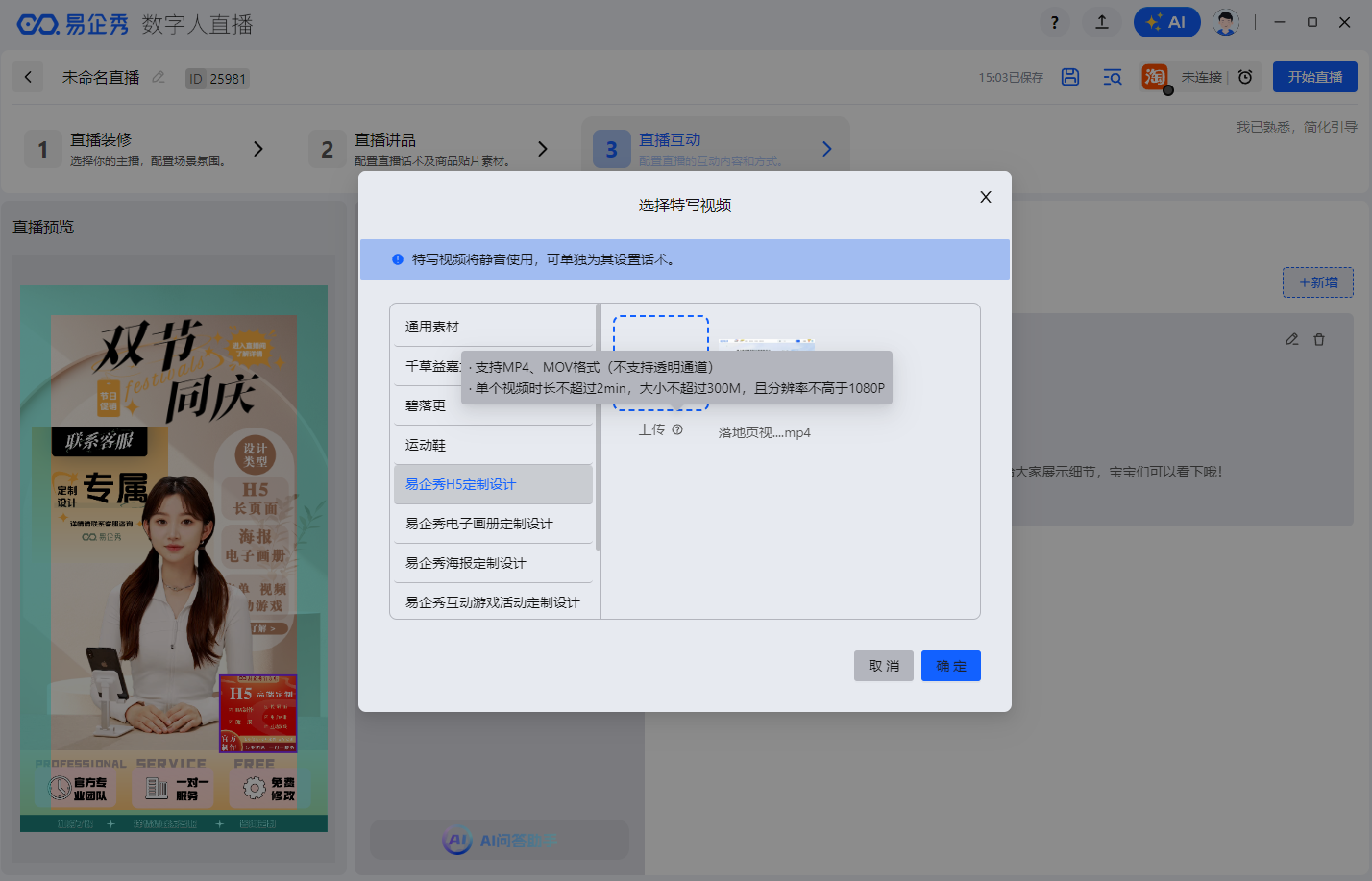The height and width of the screenshot is (881, 1372).
Task: Open the AI assistant button
Action: coord(1166,22)
